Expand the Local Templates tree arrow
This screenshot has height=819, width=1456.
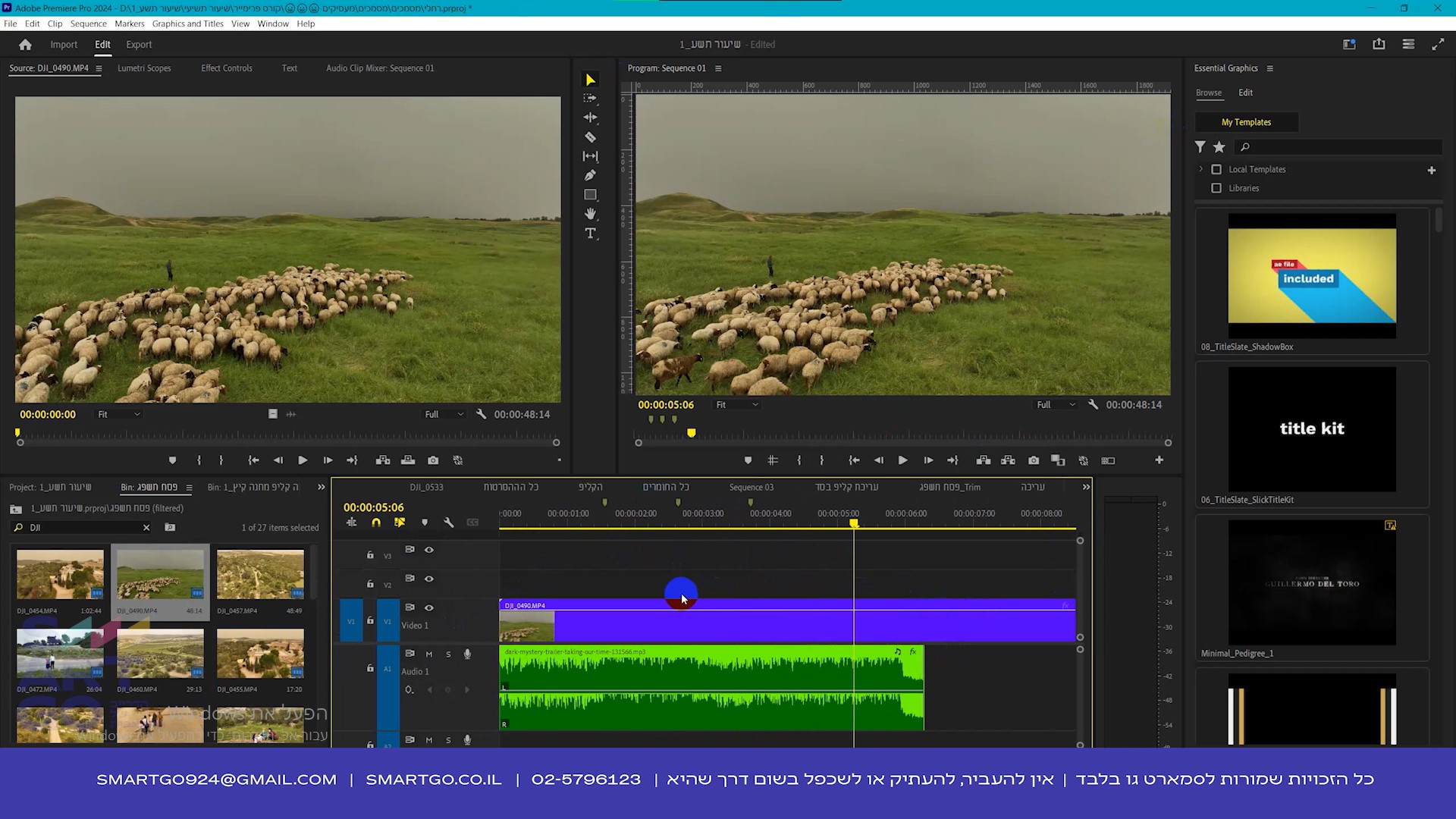(x=1201, y=169)
